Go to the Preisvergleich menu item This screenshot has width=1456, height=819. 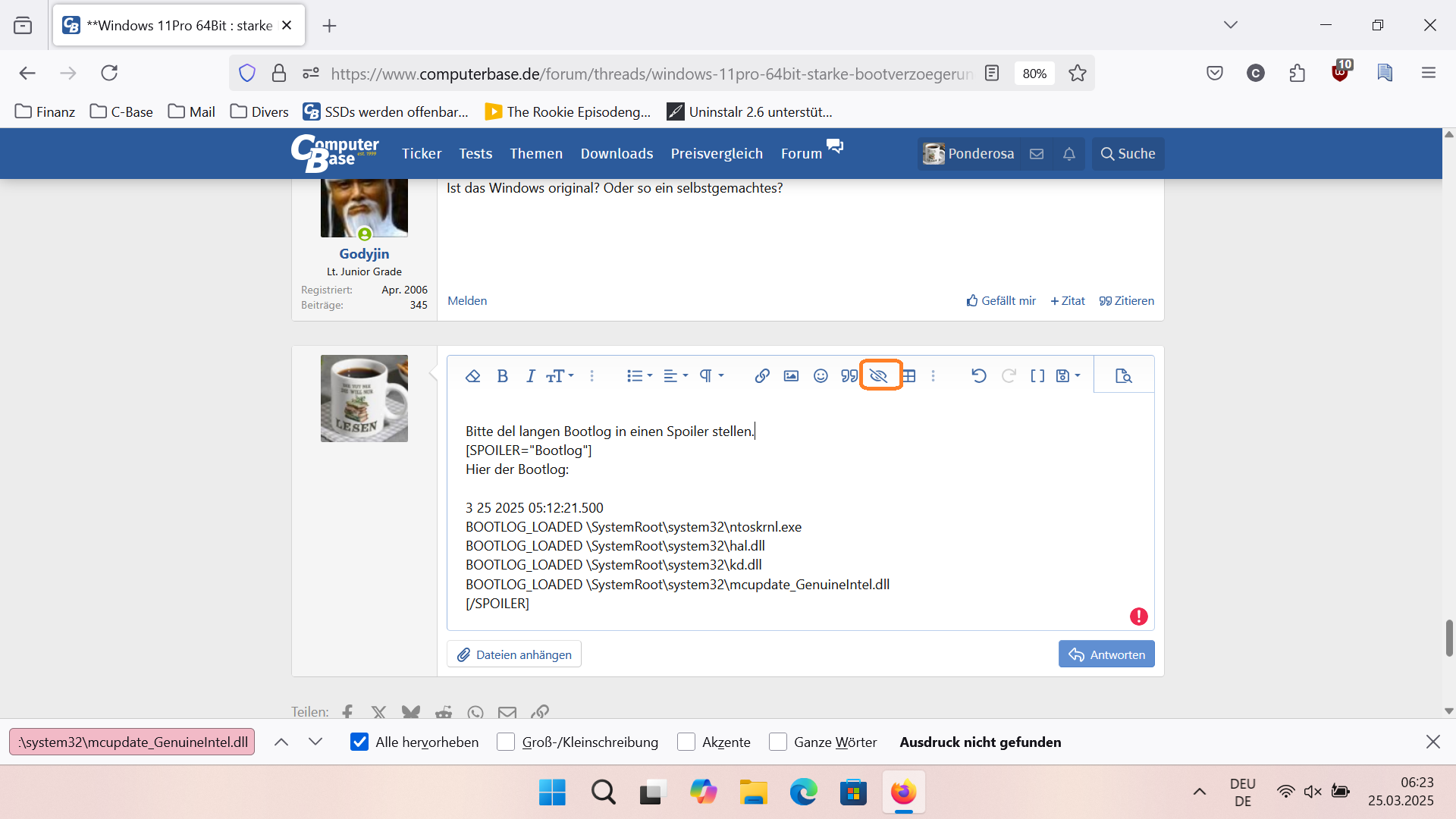(717, 154)
